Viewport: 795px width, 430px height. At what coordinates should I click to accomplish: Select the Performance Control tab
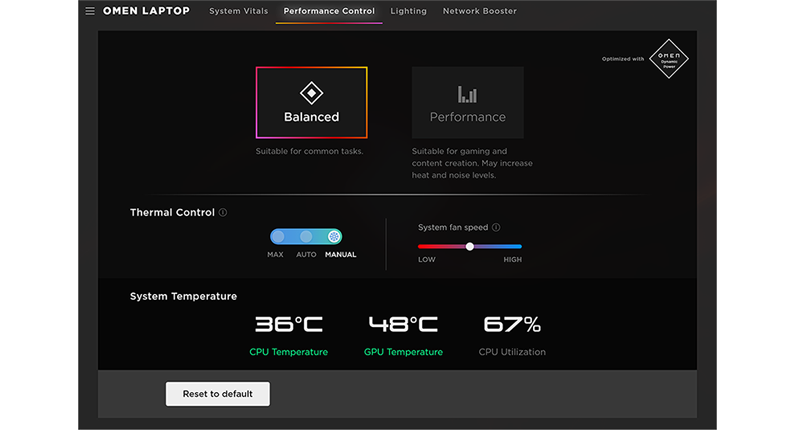click(x=329, y=11)
